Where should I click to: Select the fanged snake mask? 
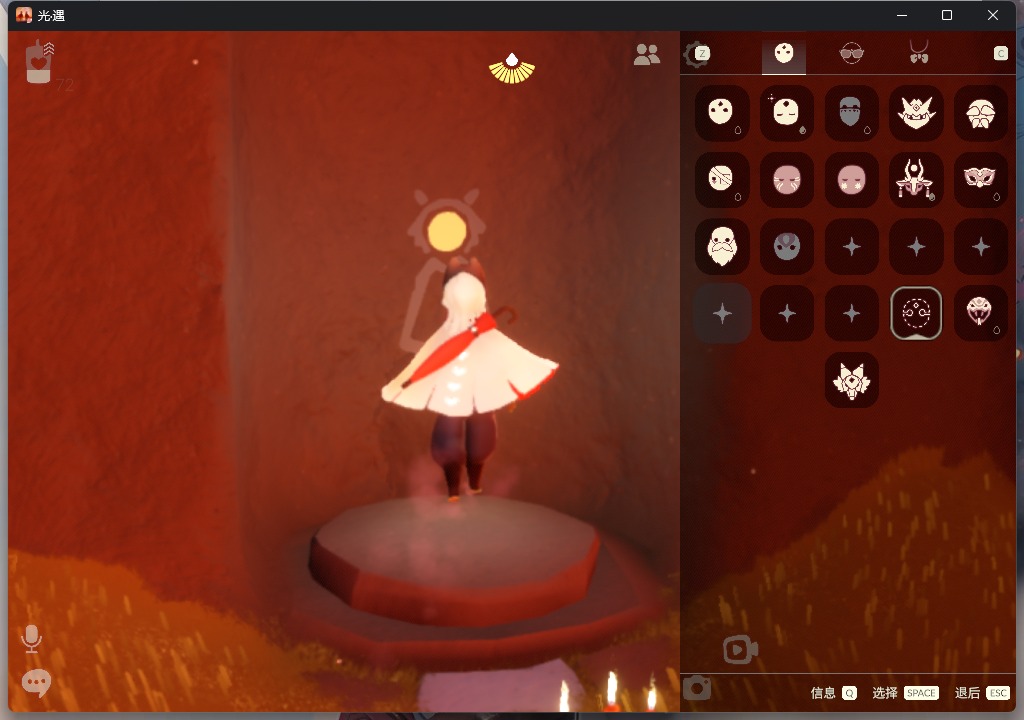[x=980, y=314]
